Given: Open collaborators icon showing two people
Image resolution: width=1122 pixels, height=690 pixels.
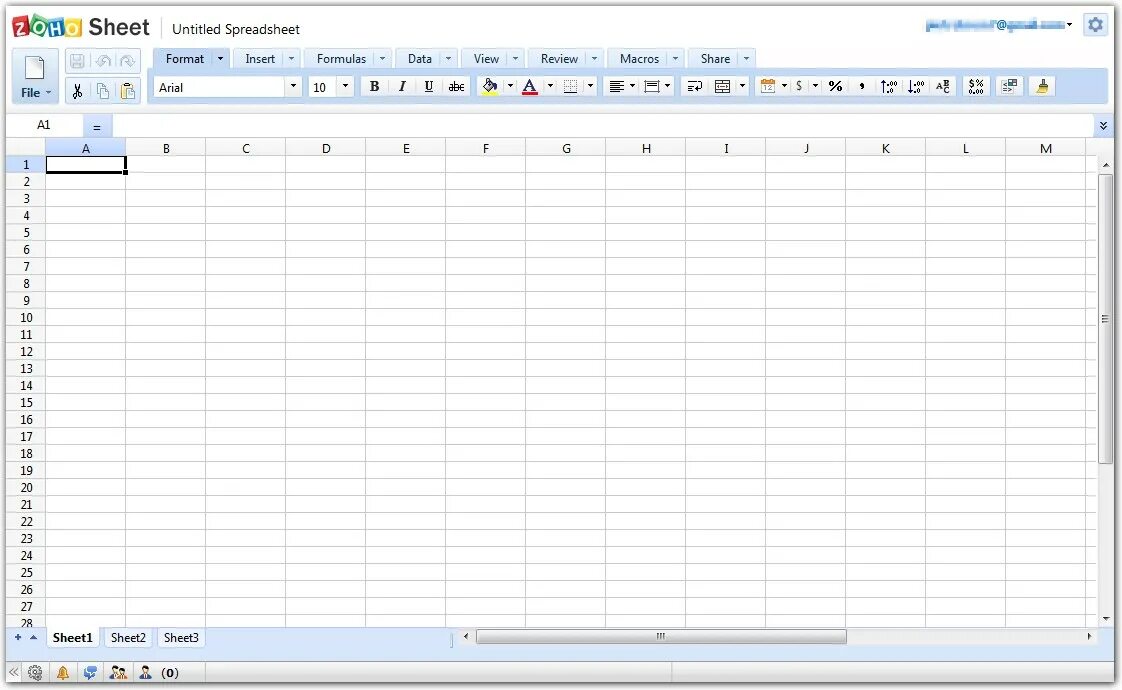Looking at the screenshot, I should click(x=118, y=673).
